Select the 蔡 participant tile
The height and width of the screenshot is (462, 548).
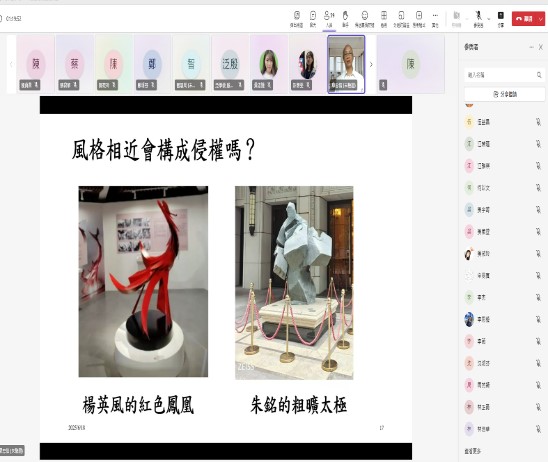74,64
